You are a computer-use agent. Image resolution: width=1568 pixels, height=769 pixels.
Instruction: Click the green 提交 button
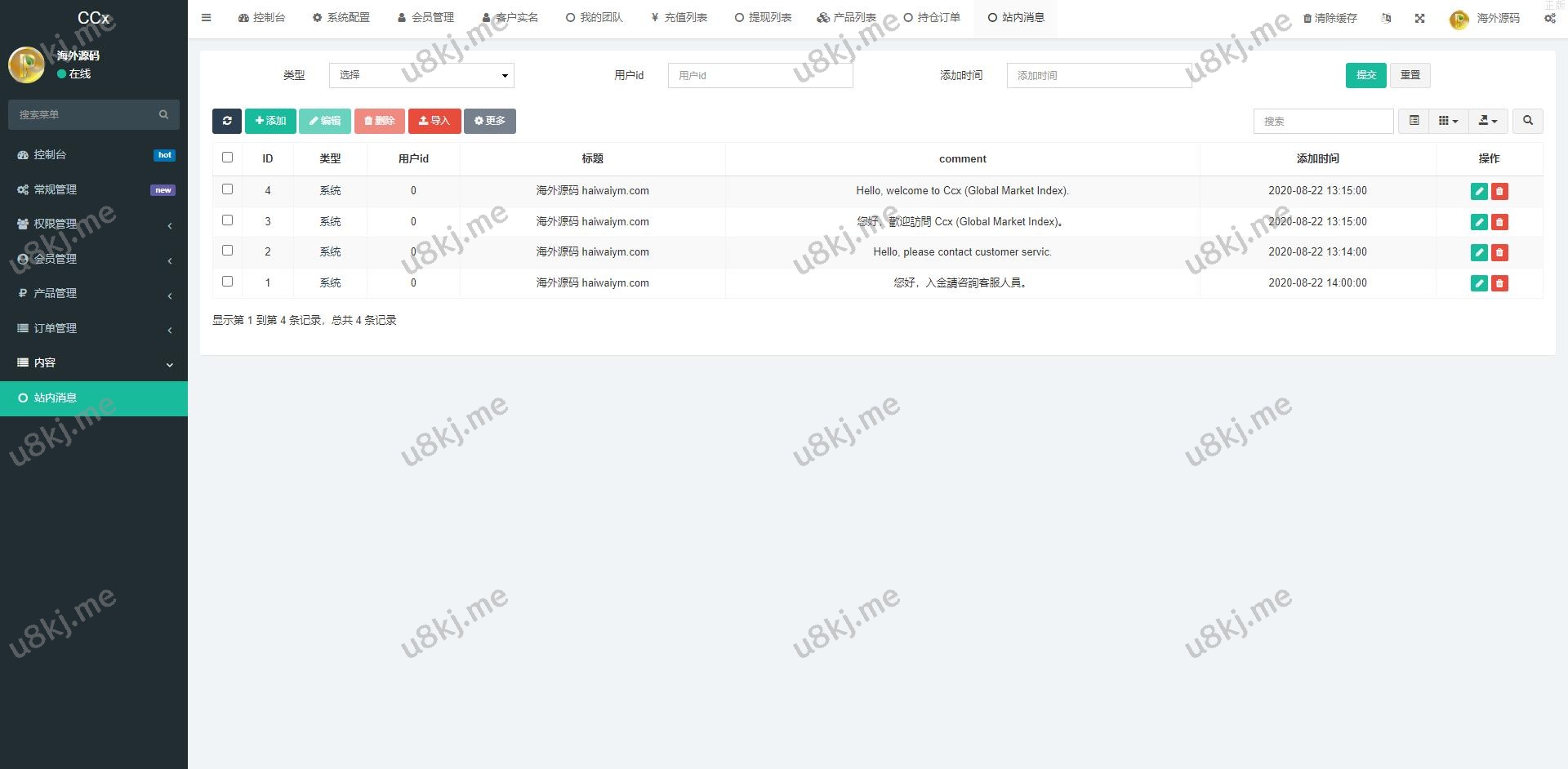1365,75
